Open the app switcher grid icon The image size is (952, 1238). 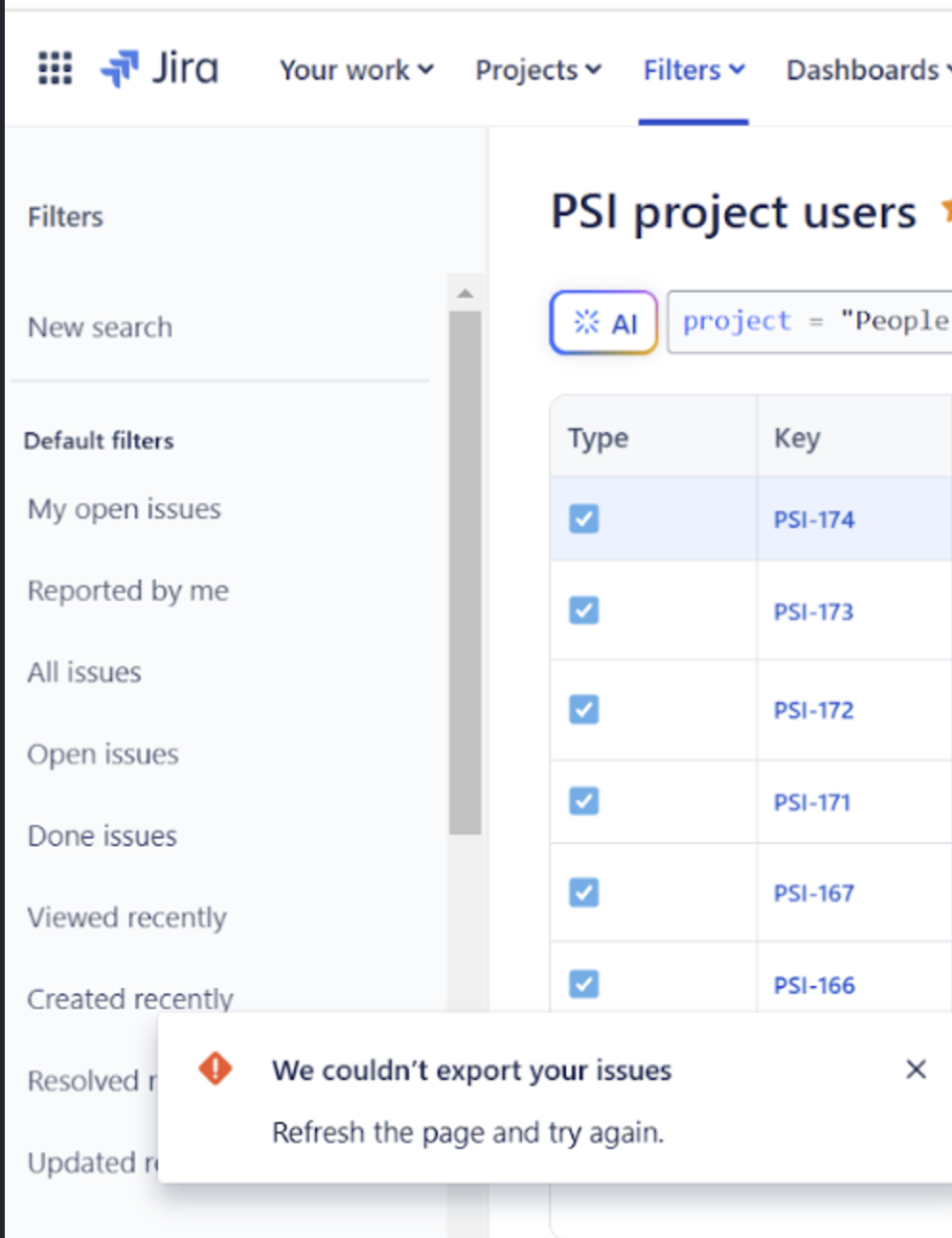pyautogui.click(x=55, y=68)
